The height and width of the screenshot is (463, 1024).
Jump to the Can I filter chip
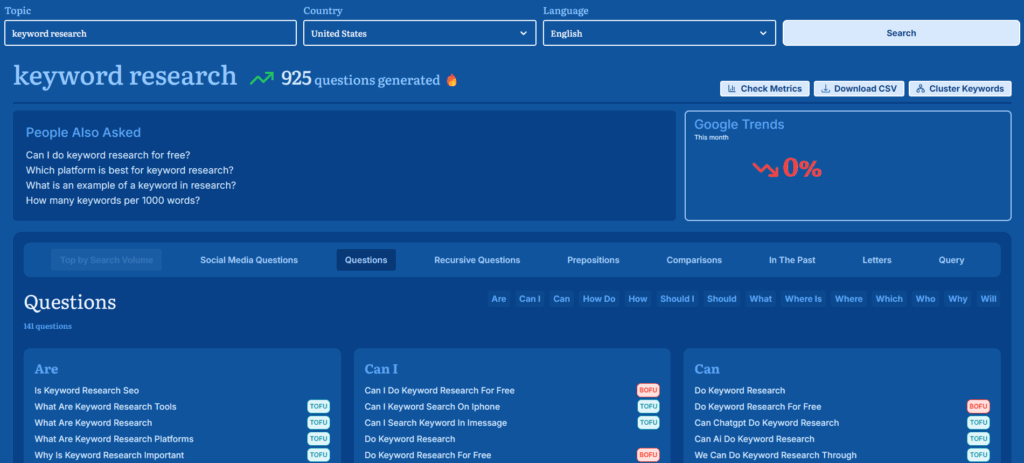click(530, 299)
